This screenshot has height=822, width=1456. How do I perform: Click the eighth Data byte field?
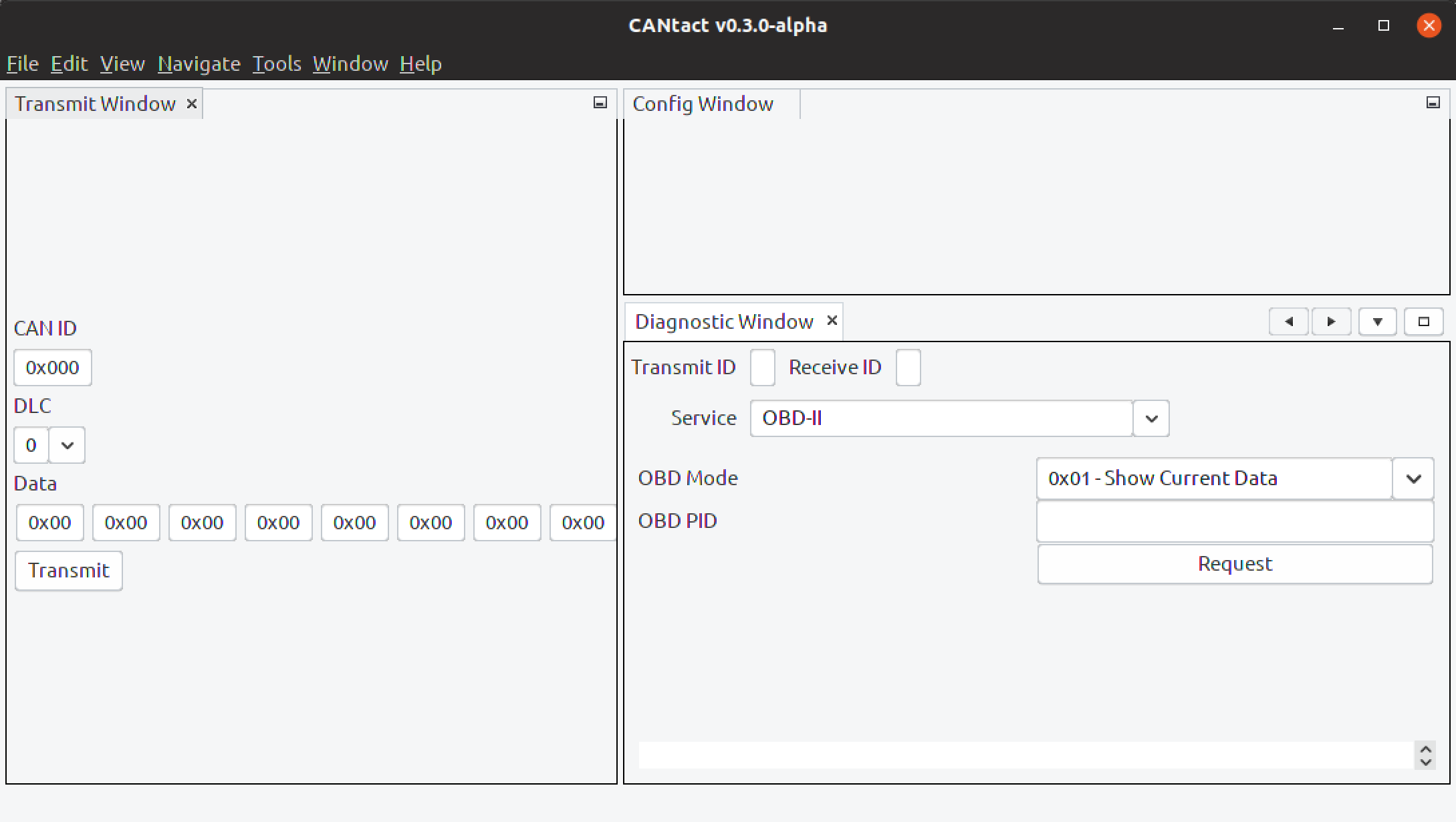pos(583,523)
